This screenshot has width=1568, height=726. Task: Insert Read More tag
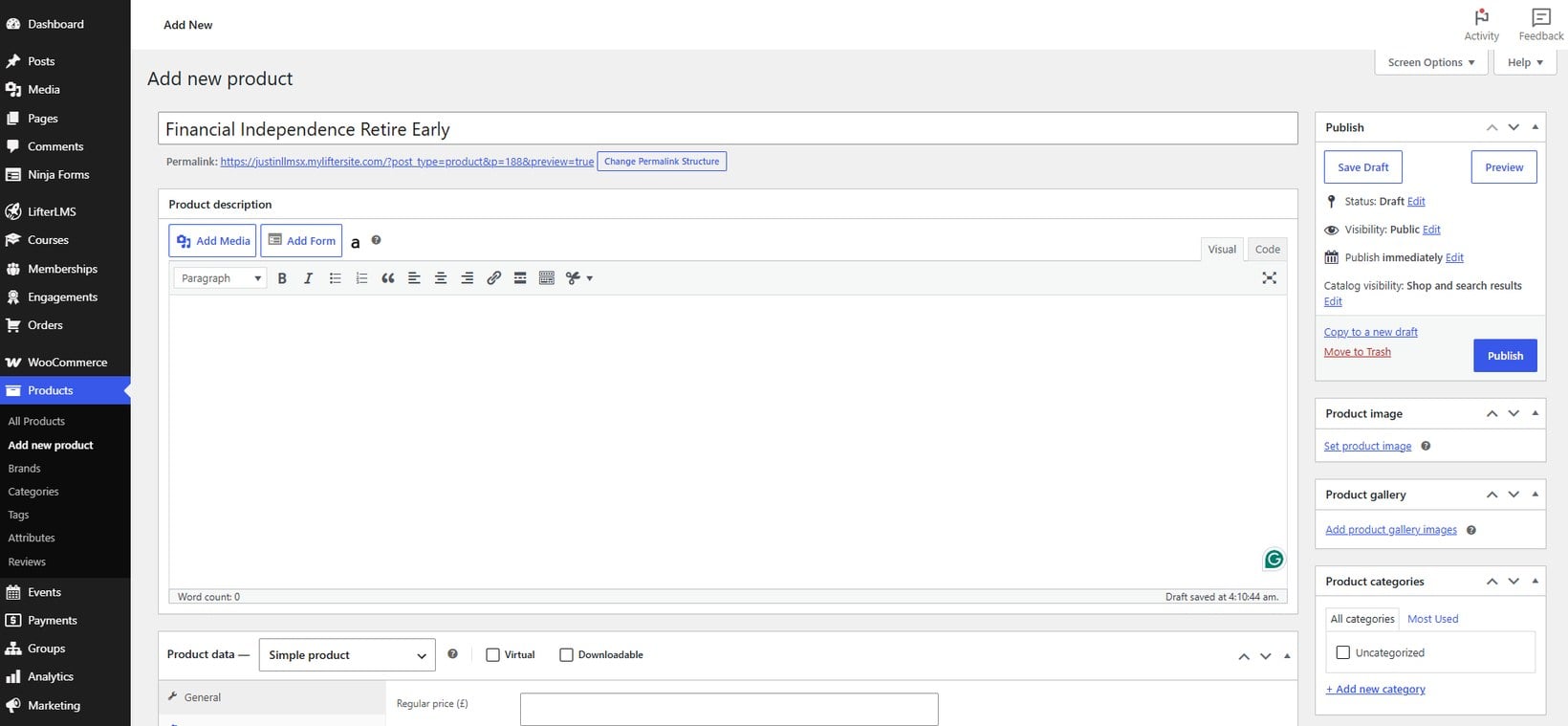pos(520,278)
